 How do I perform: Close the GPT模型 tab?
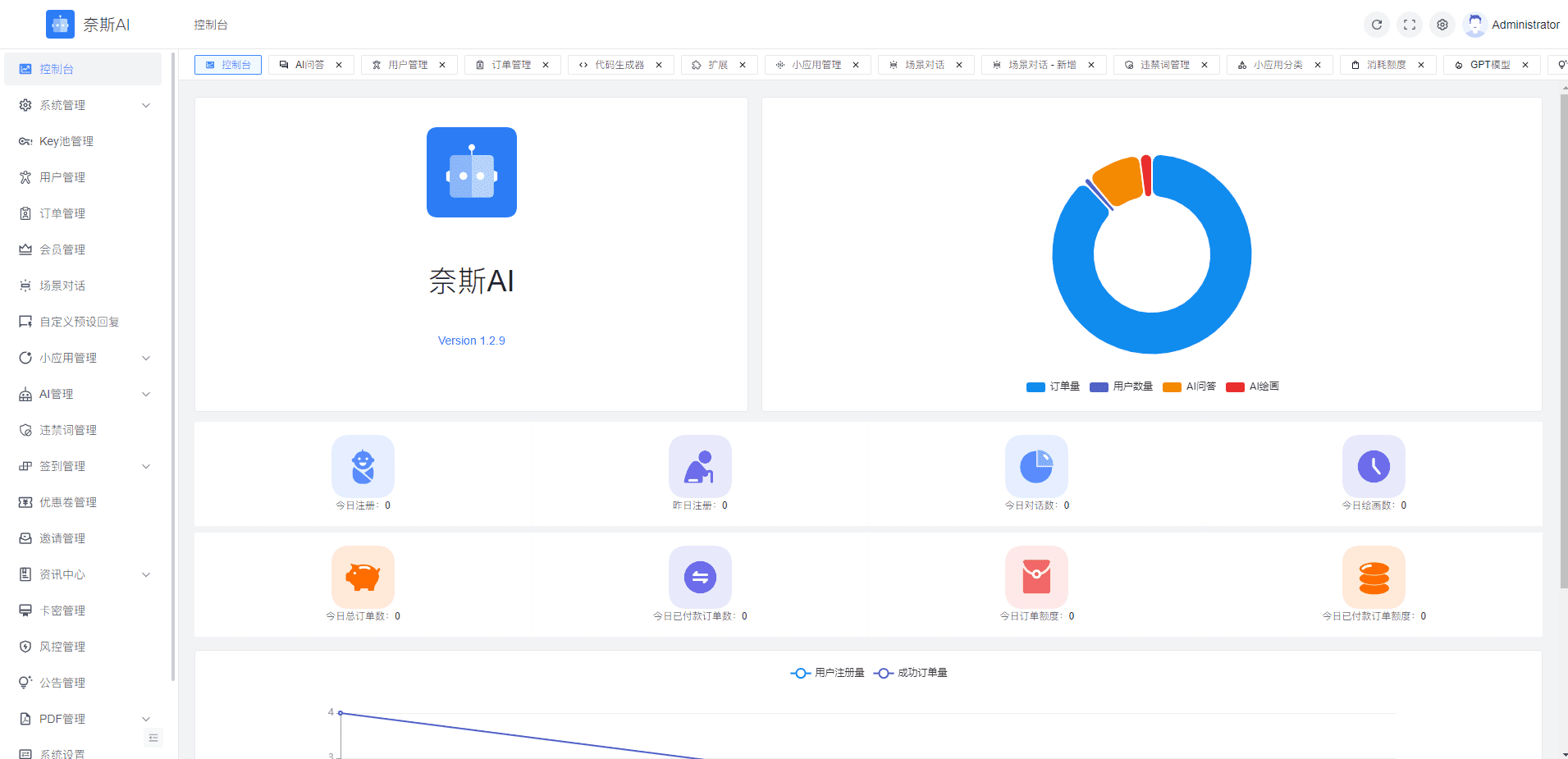click(x=1525, y=65)
